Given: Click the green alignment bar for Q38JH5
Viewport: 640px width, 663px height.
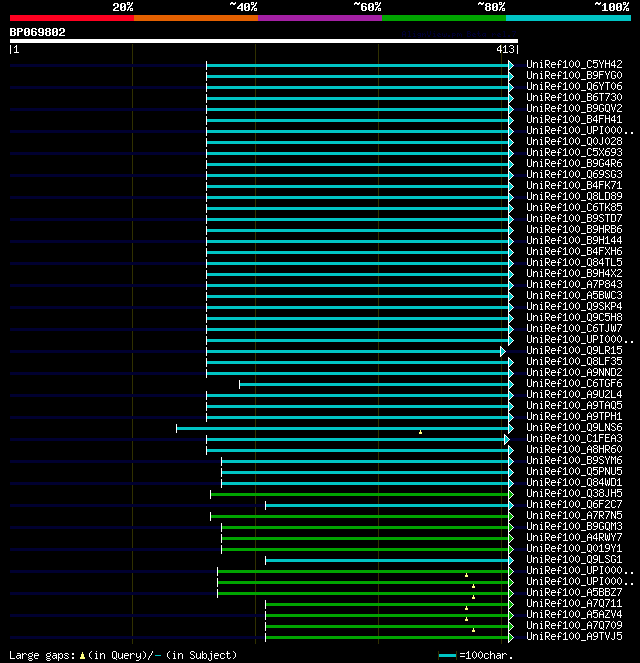Looking at the screenshot, I should pyautogui.click(x=360, y=494).
